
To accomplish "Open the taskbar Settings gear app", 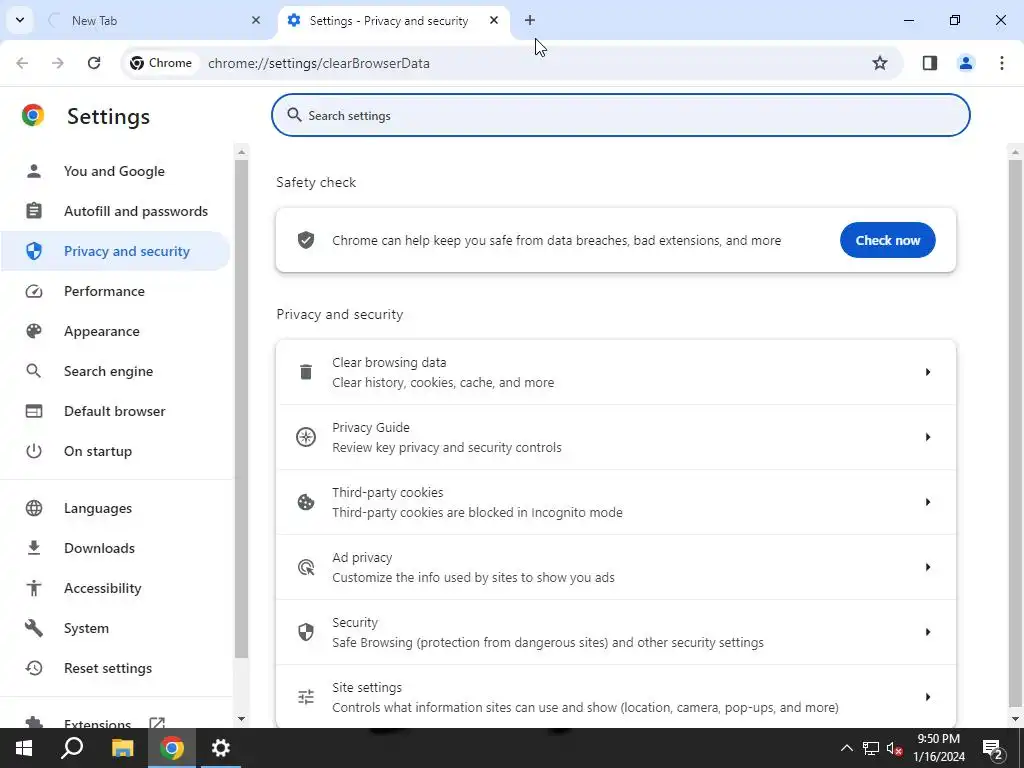I will tap(221, 748).
